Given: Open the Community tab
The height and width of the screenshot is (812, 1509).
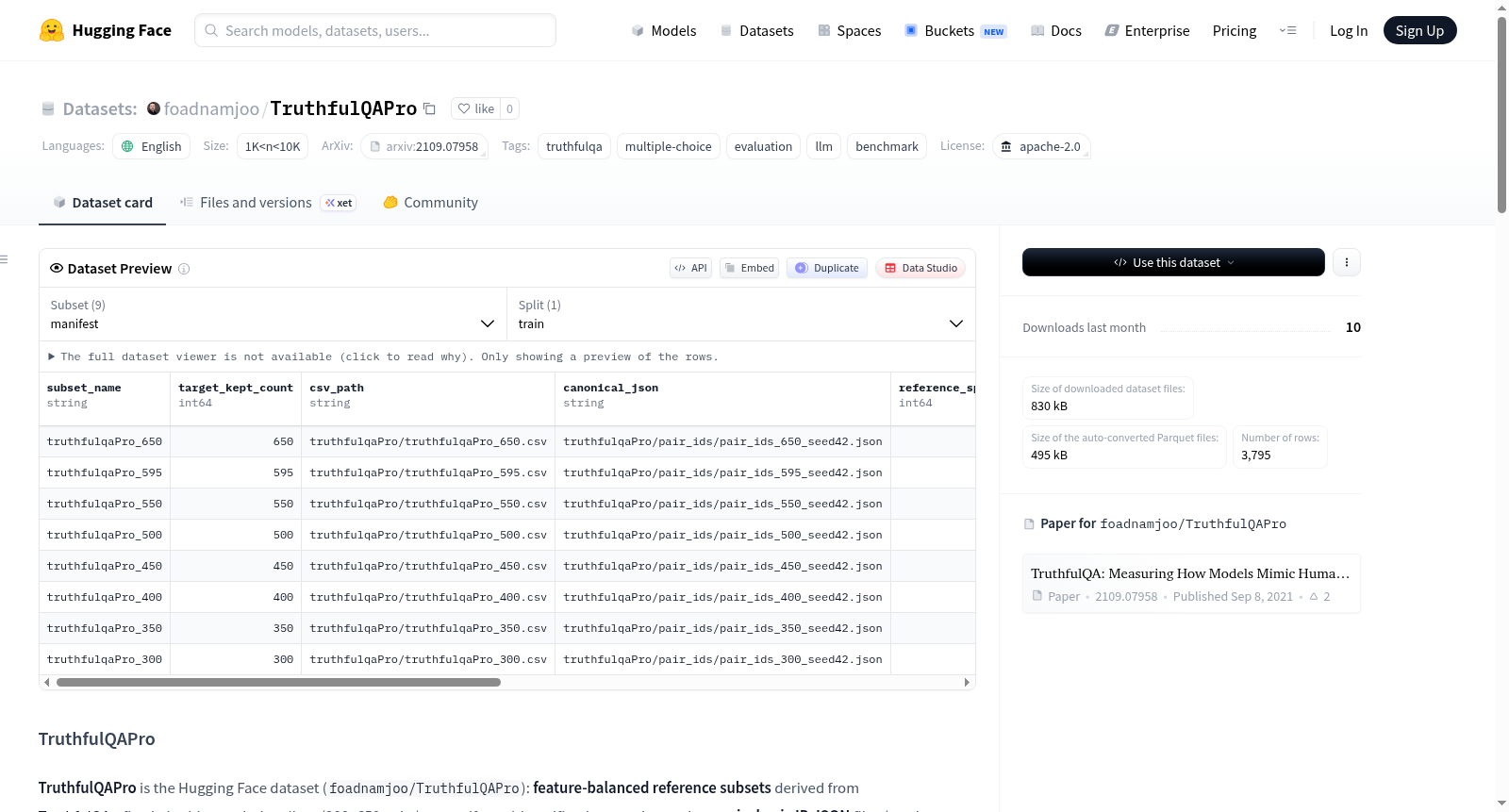Looking at the screenshot, I should (x=430, y=202).
